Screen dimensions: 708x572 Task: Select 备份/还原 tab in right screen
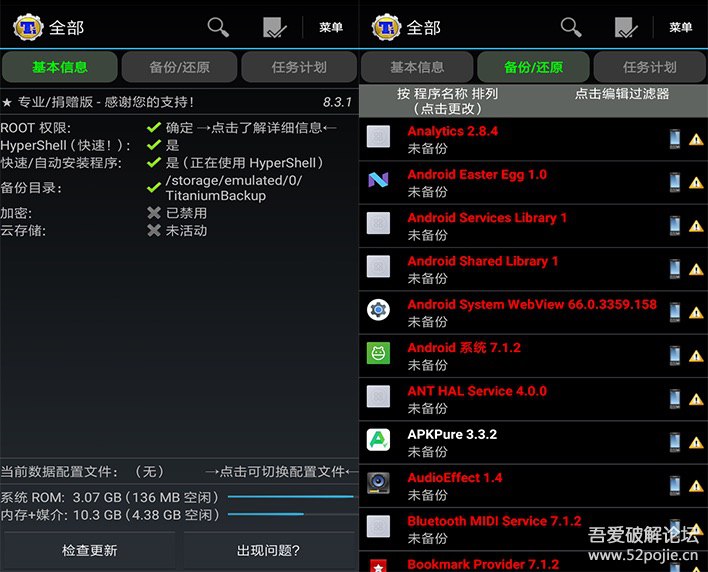533,67
